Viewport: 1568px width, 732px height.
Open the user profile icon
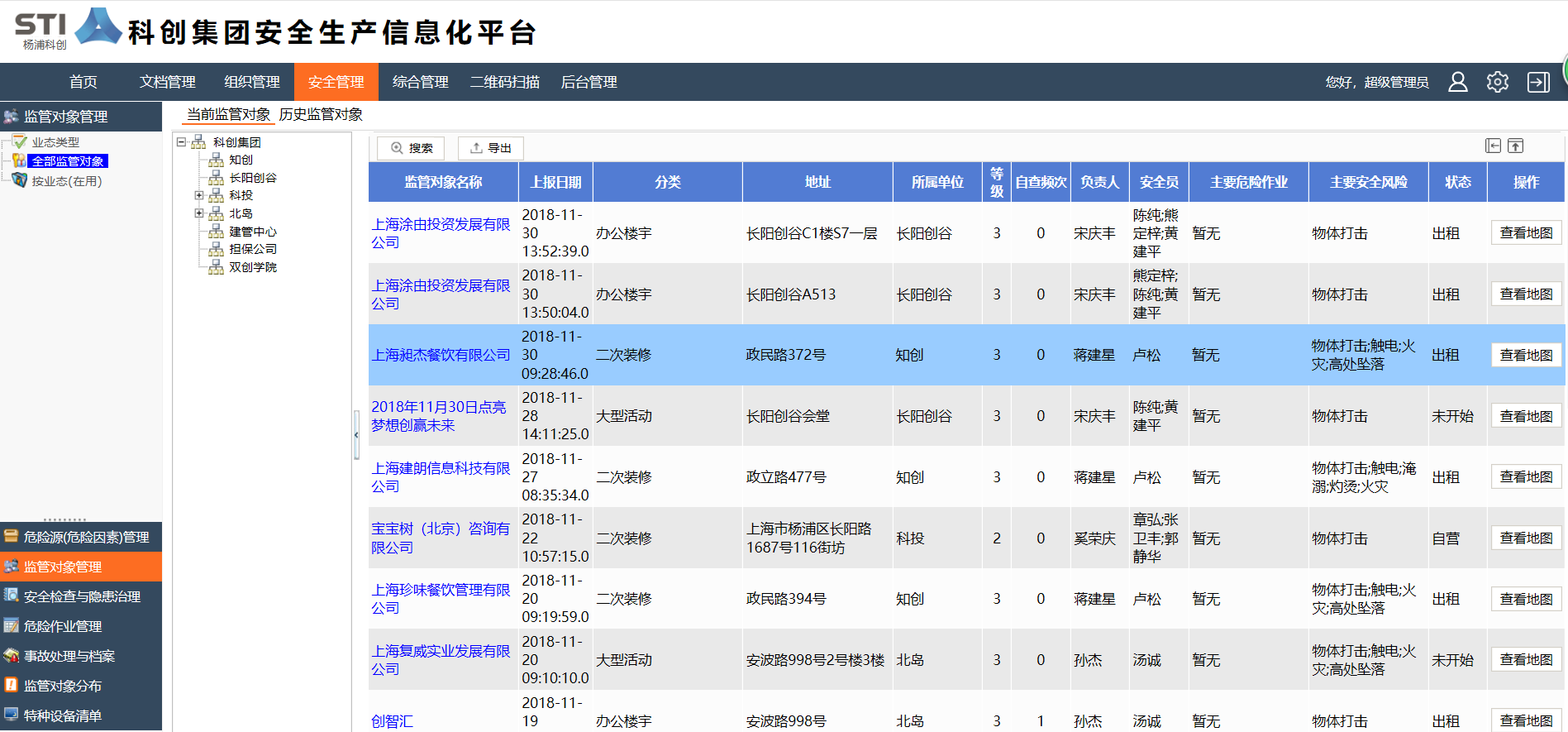coord(1457,82)
